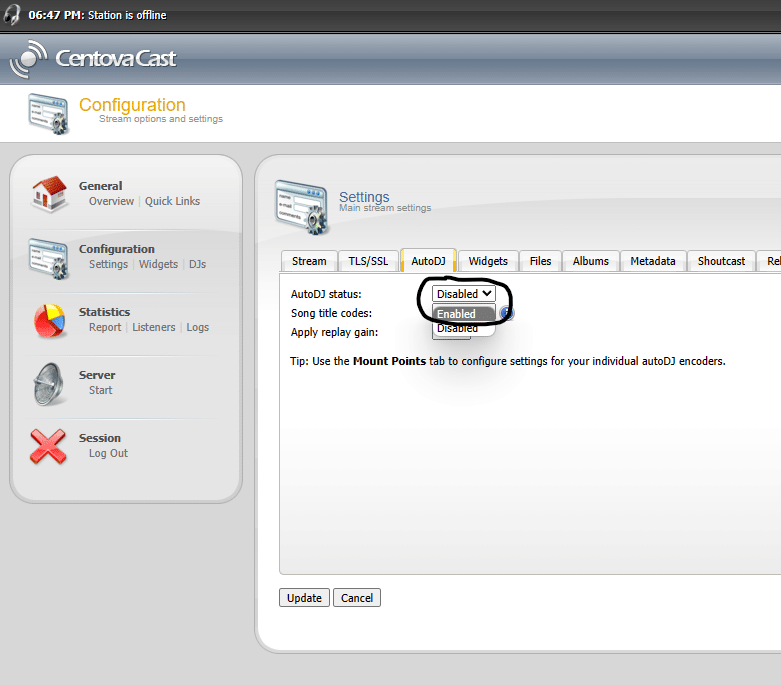The image size is (781, 685).
Task: Click Start under Server
Action: point(101,390)
